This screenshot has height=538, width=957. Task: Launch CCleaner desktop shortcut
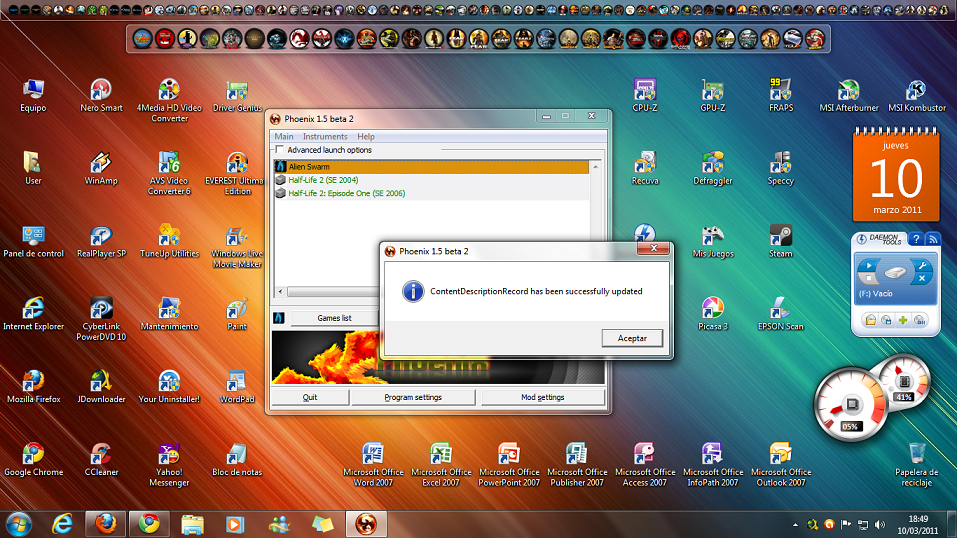coord(101,459)
